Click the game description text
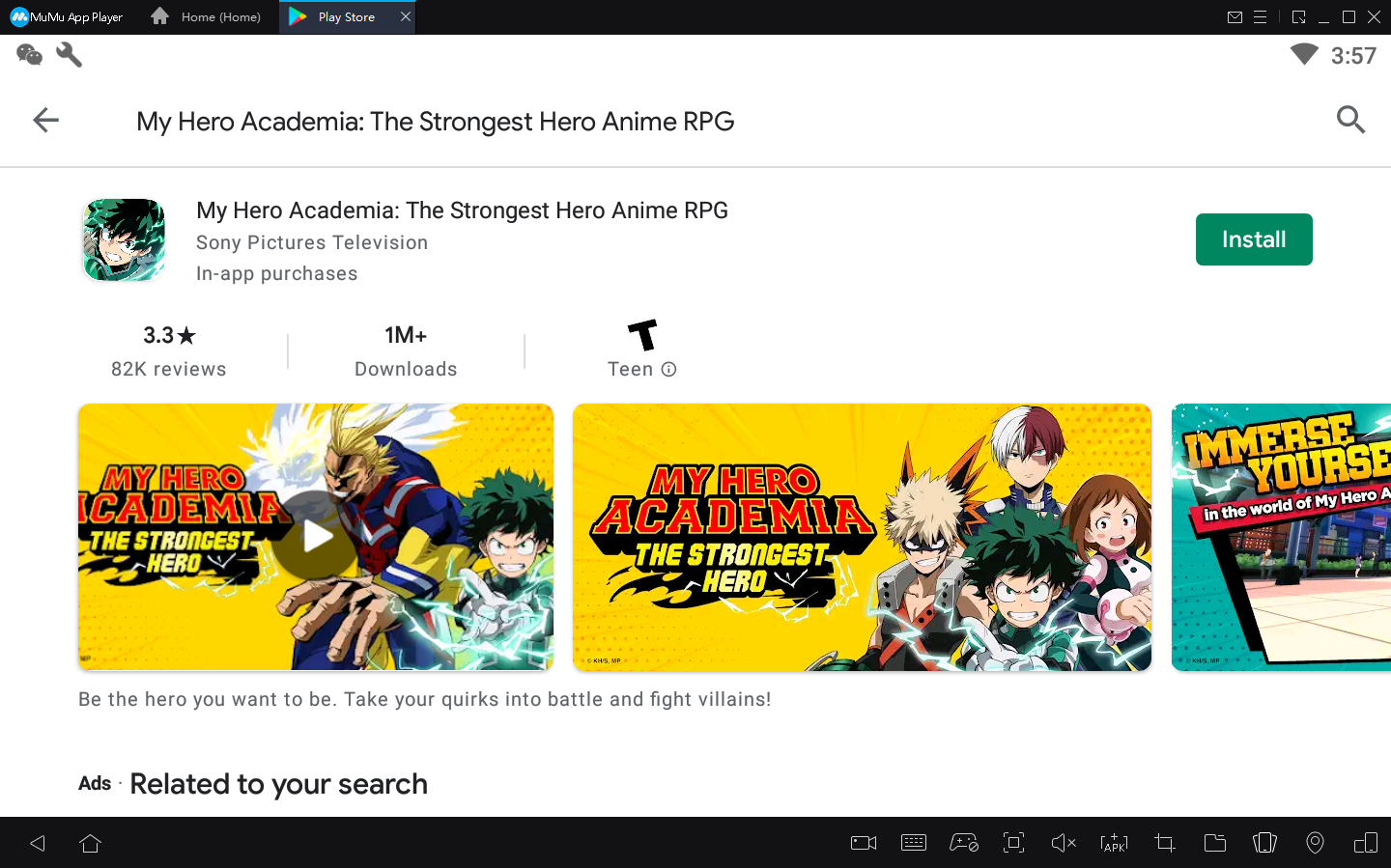The image size is (1391, 868). pos(425,699)
